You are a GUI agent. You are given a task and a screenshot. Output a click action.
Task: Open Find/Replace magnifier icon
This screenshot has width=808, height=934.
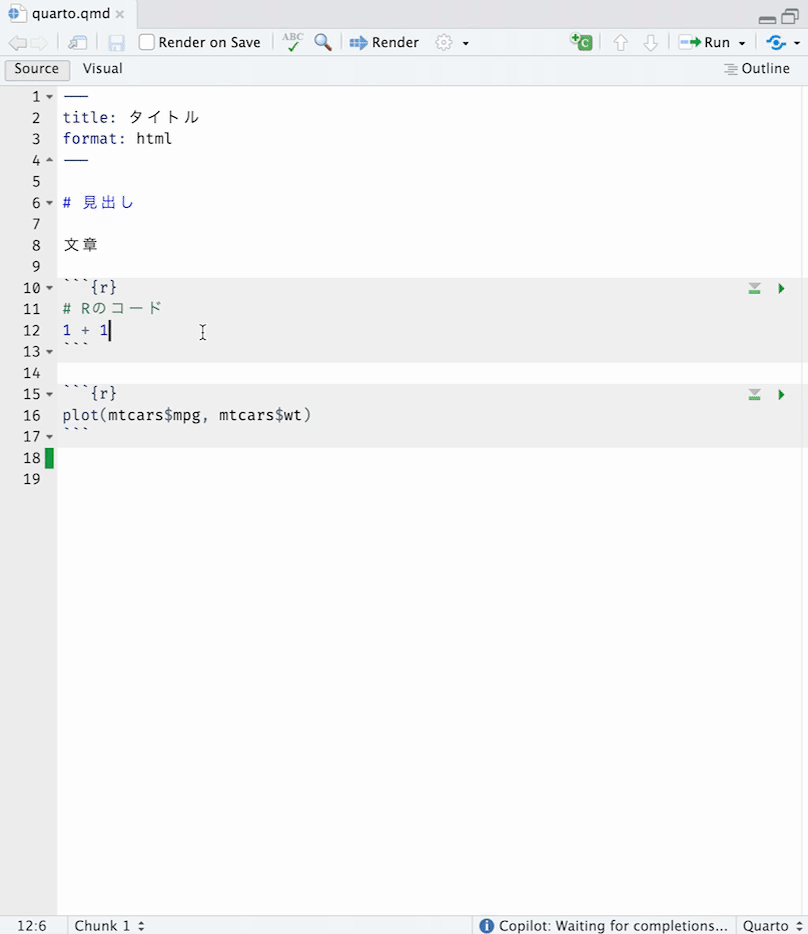[323, 42]
